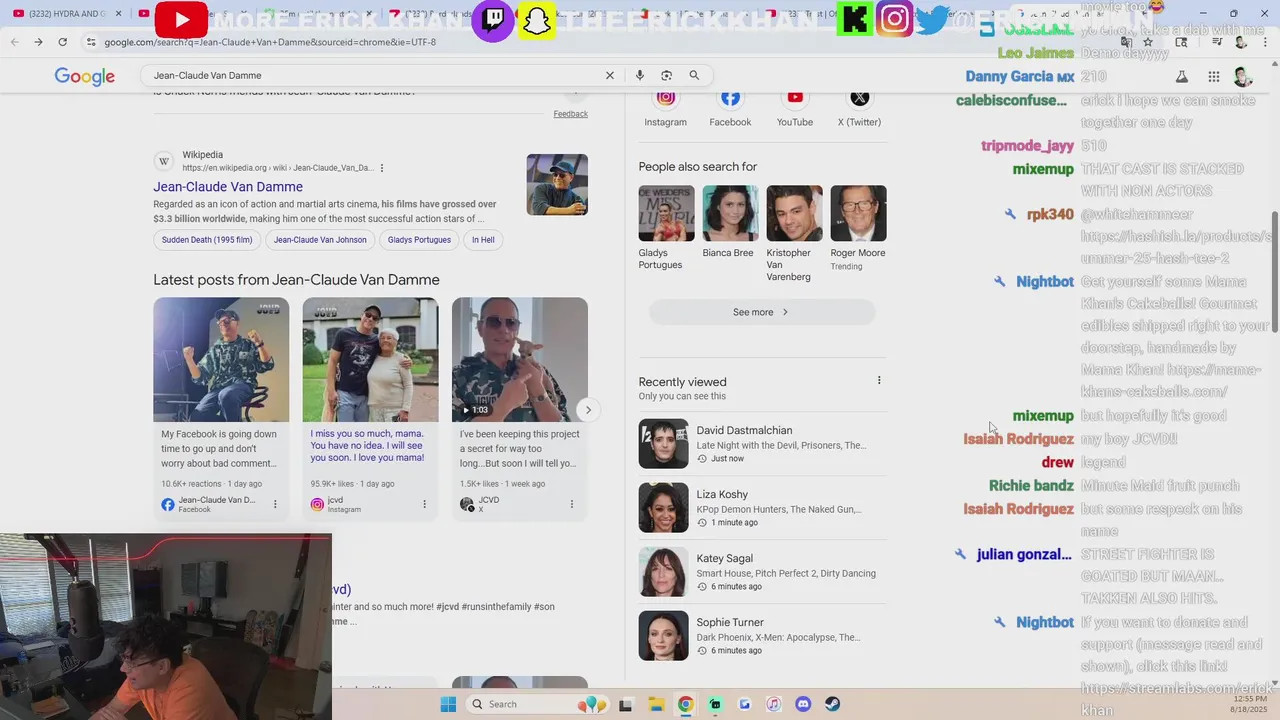Open the Windows Start menu

(x=448, y=704)
